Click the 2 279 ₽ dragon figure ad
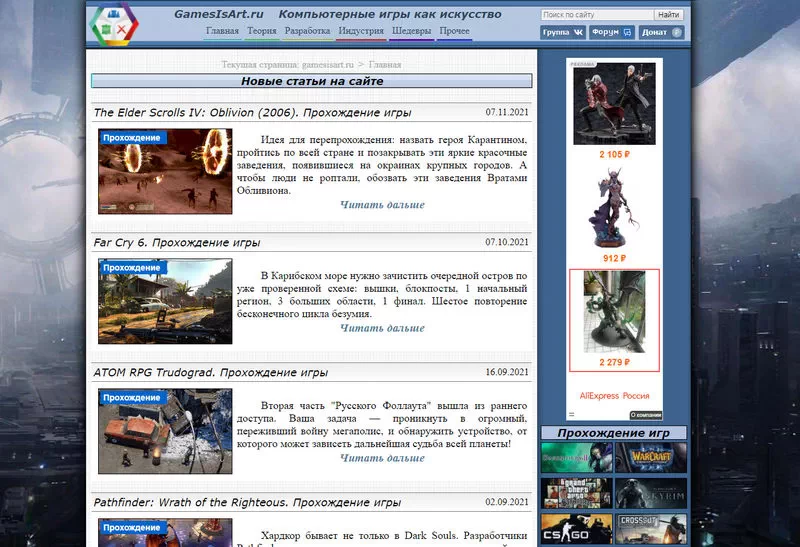Screen dimensions: 800x547 614,320
